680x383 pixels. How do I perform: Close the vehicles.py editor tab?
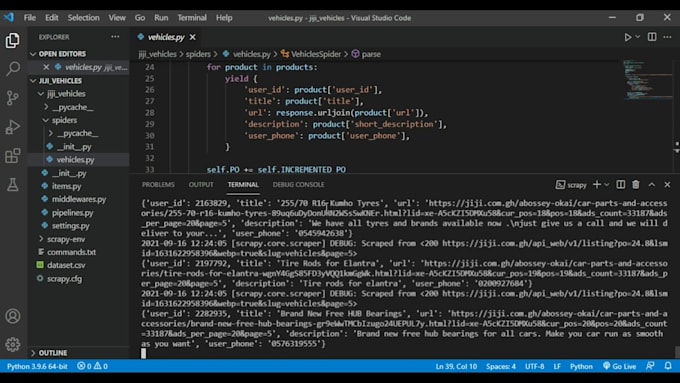coord(192,37)
